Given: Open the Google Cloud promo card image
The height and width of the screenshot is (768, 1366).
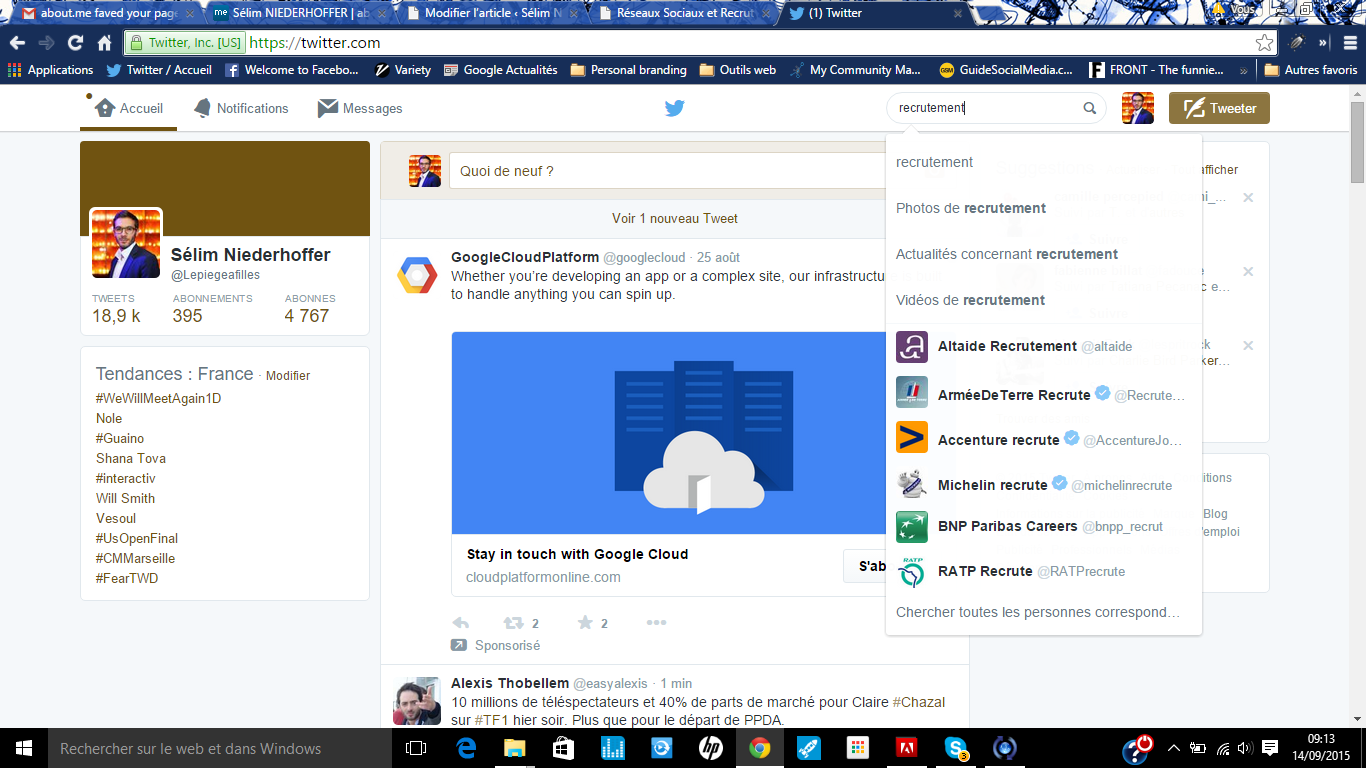Looking at the screenshot, I should (x=668, y=433).
